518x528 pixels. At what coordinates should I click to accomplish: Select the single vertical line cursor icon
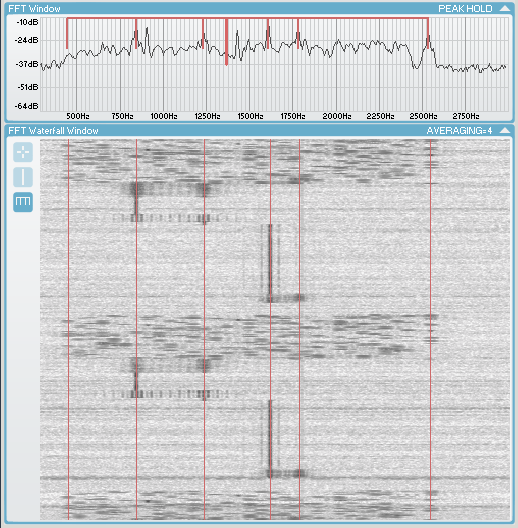tap(23, 177)
